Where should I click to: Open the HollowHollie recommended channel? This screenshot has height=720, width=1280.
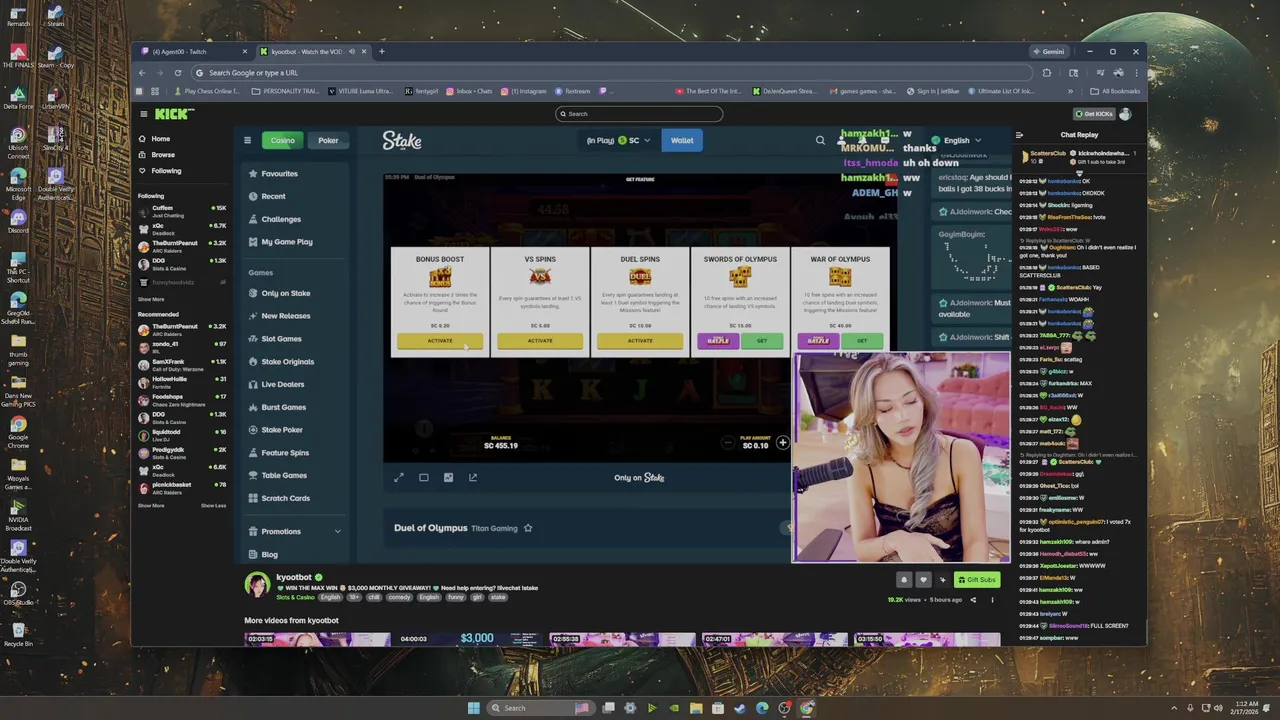click(x=182, y=381)
